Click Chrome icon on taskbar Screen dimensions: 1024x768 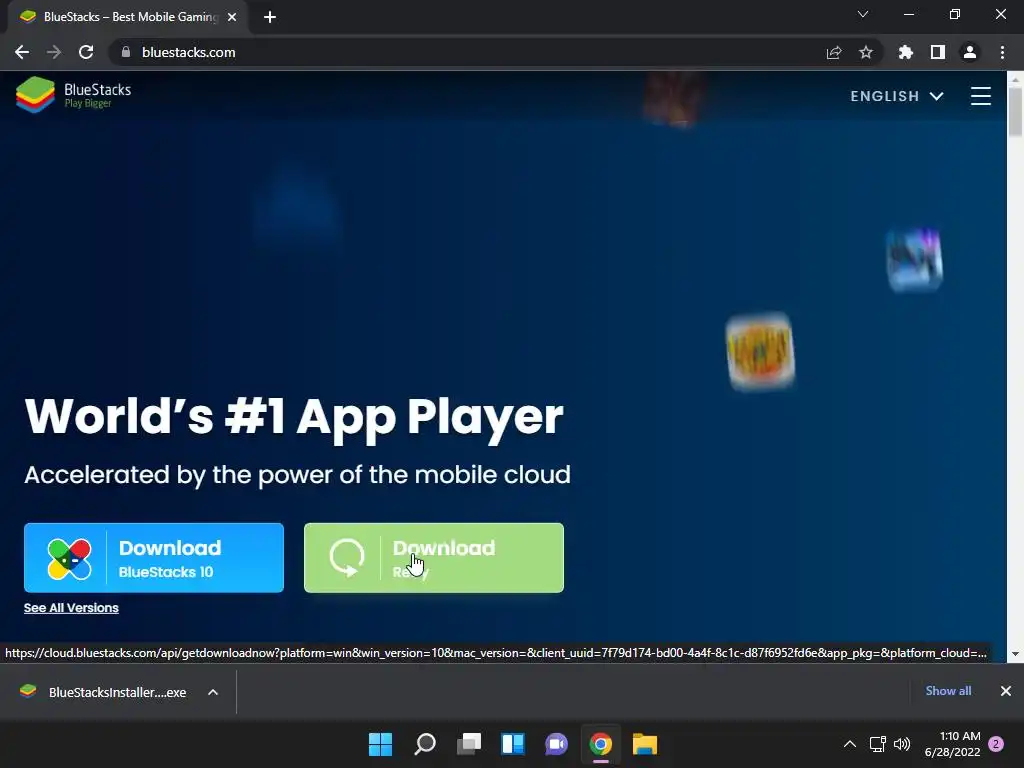[601, 744]
